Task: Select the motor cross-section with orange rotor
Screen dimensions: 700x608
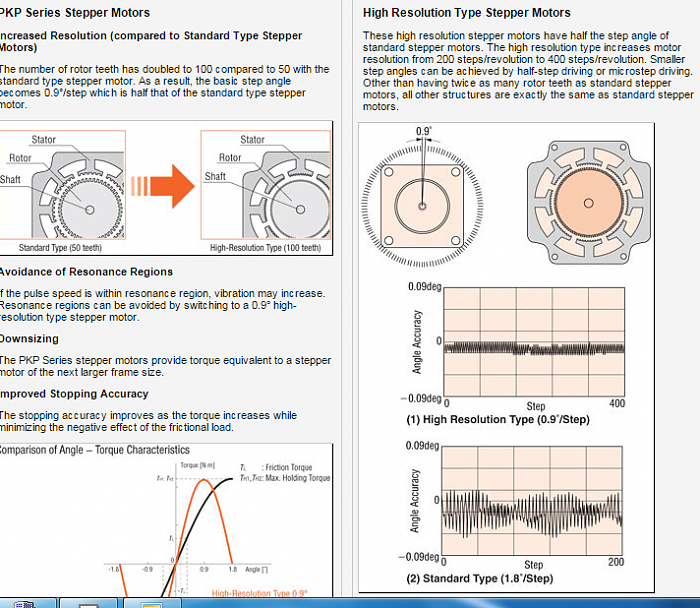Action: (x=589, y=203)
